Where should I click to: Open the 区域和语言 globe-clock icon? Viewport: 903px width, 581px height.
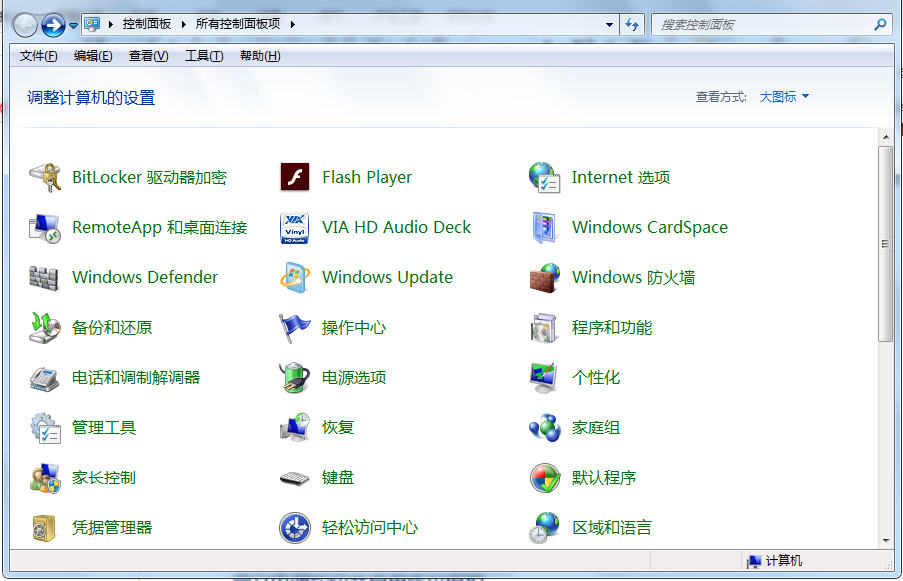tap(544, 528)
